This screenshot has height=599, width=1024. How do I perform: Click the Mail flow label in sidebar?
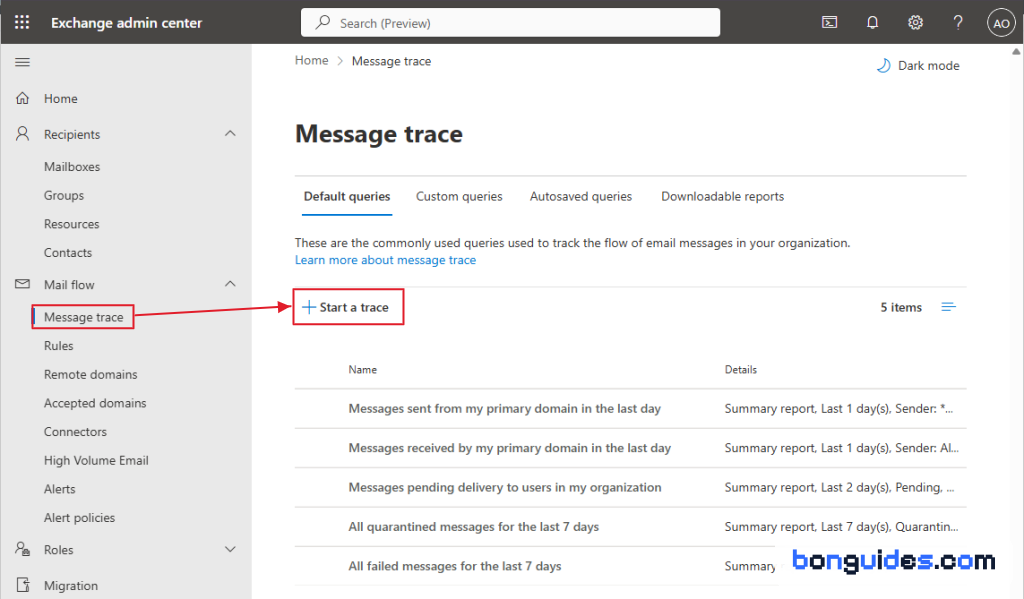[69, 285]
